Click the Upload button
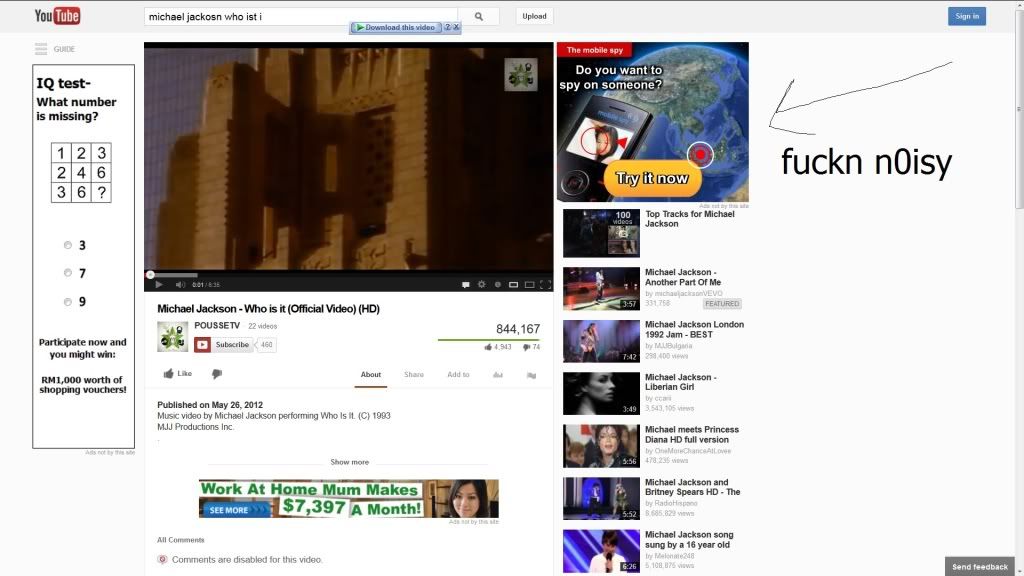1024x576 pixels. (x=534, y=16)
